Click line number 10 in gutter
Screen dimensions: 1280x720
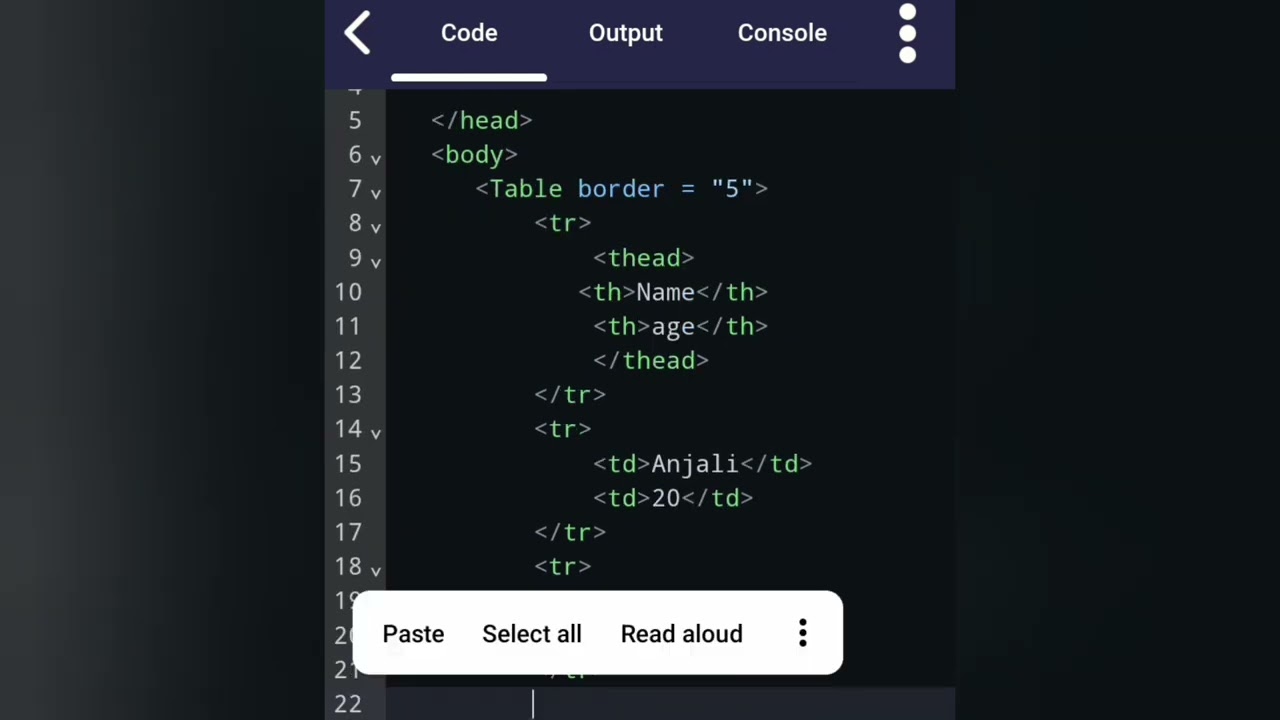pos(348,292)
